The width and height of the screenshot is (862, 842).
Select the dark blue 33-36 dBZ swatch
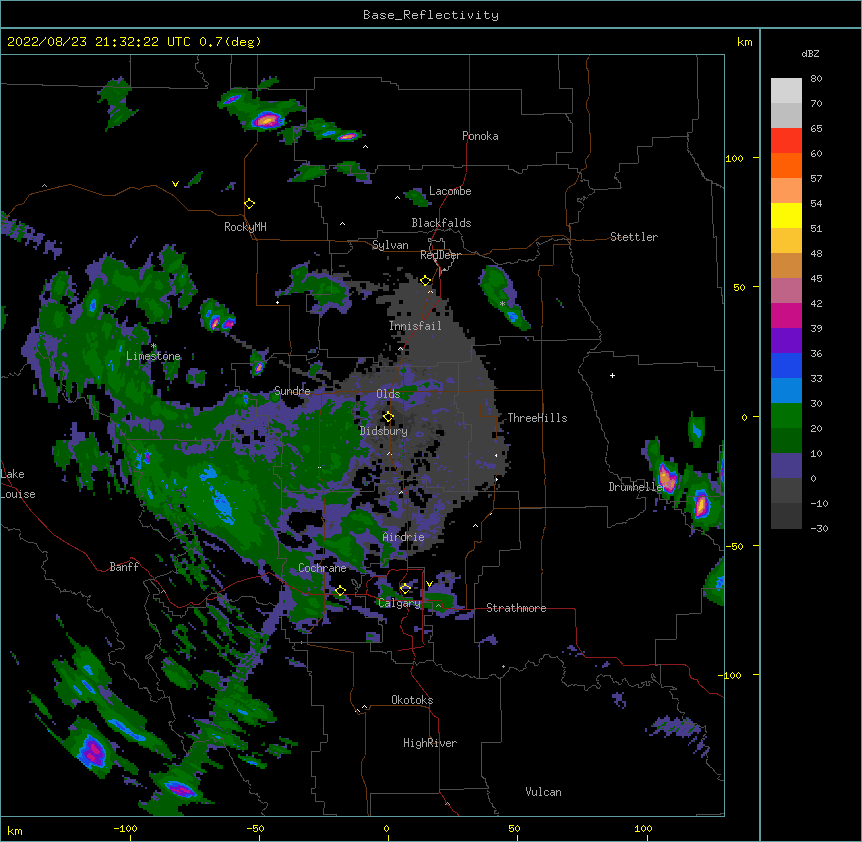786,366
